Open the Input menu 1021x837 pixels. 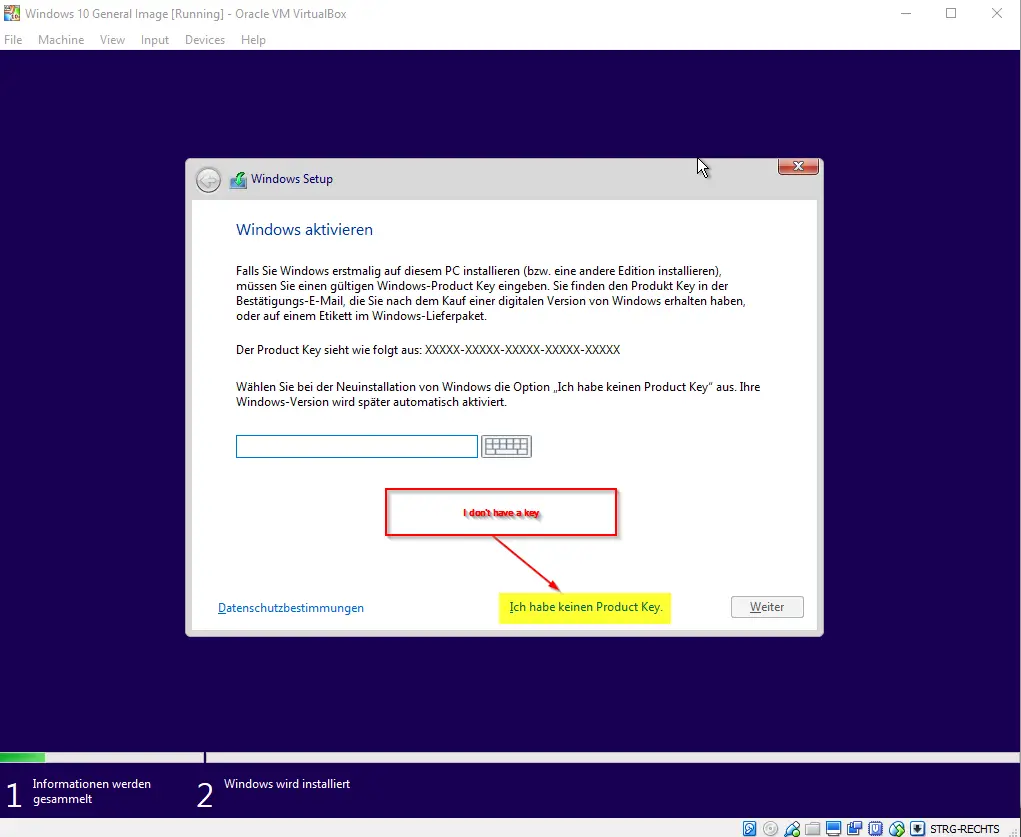pos(154,40)
